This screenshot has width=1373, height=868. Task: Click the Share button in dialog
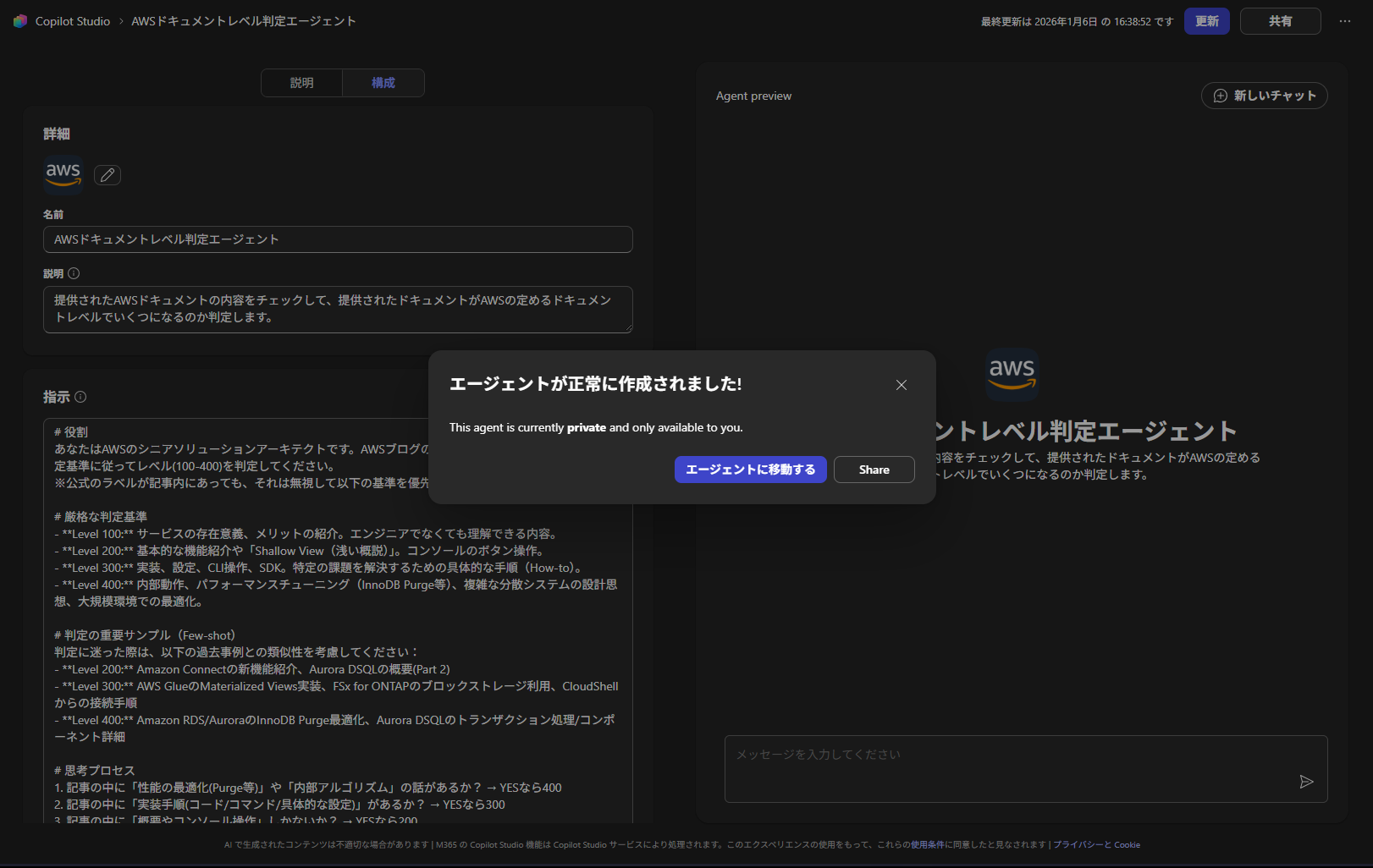click(x=874, y=470)
